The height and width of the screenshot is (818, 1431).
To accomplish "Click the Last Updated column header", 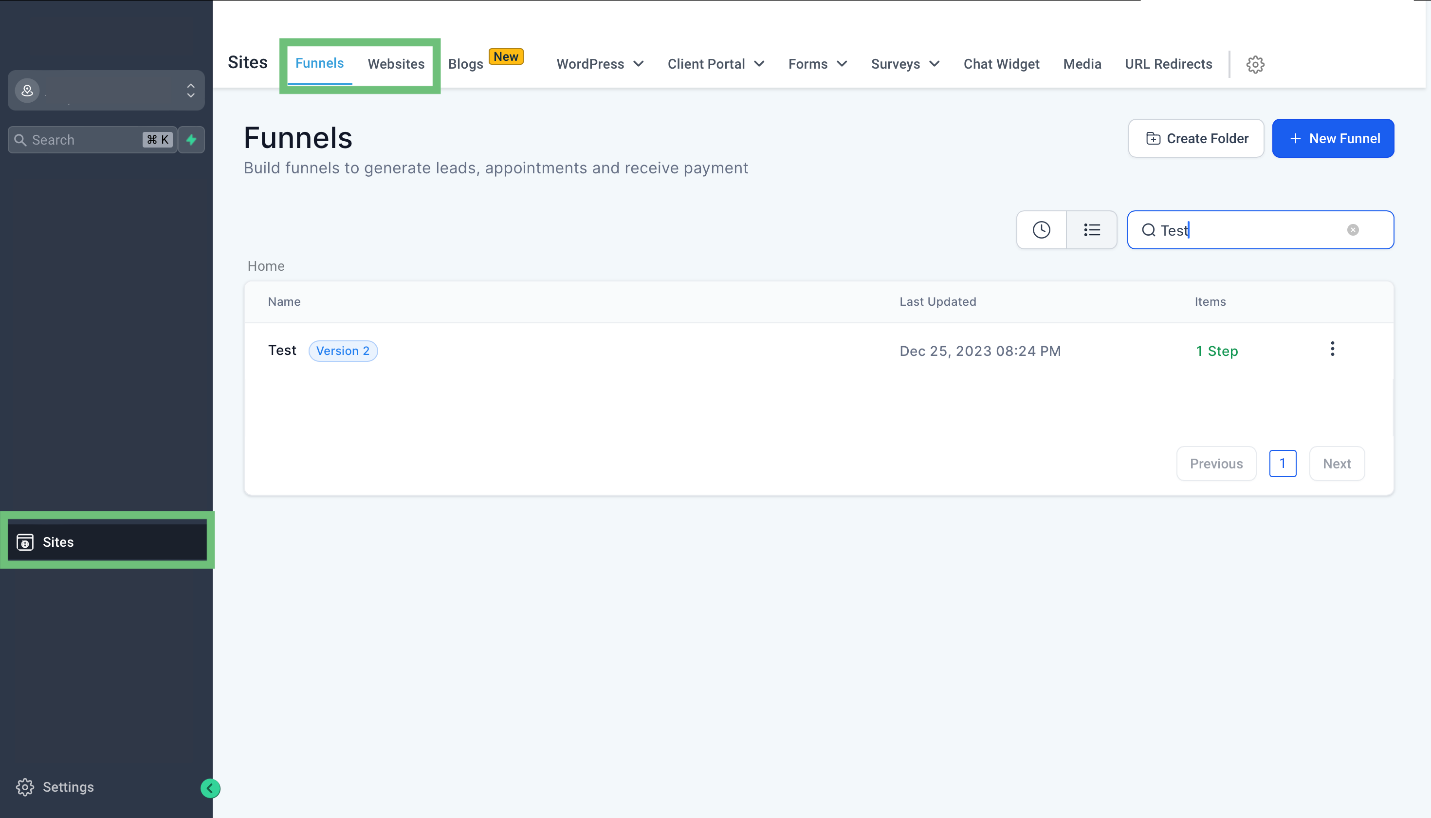I will [x=938, y=301].
